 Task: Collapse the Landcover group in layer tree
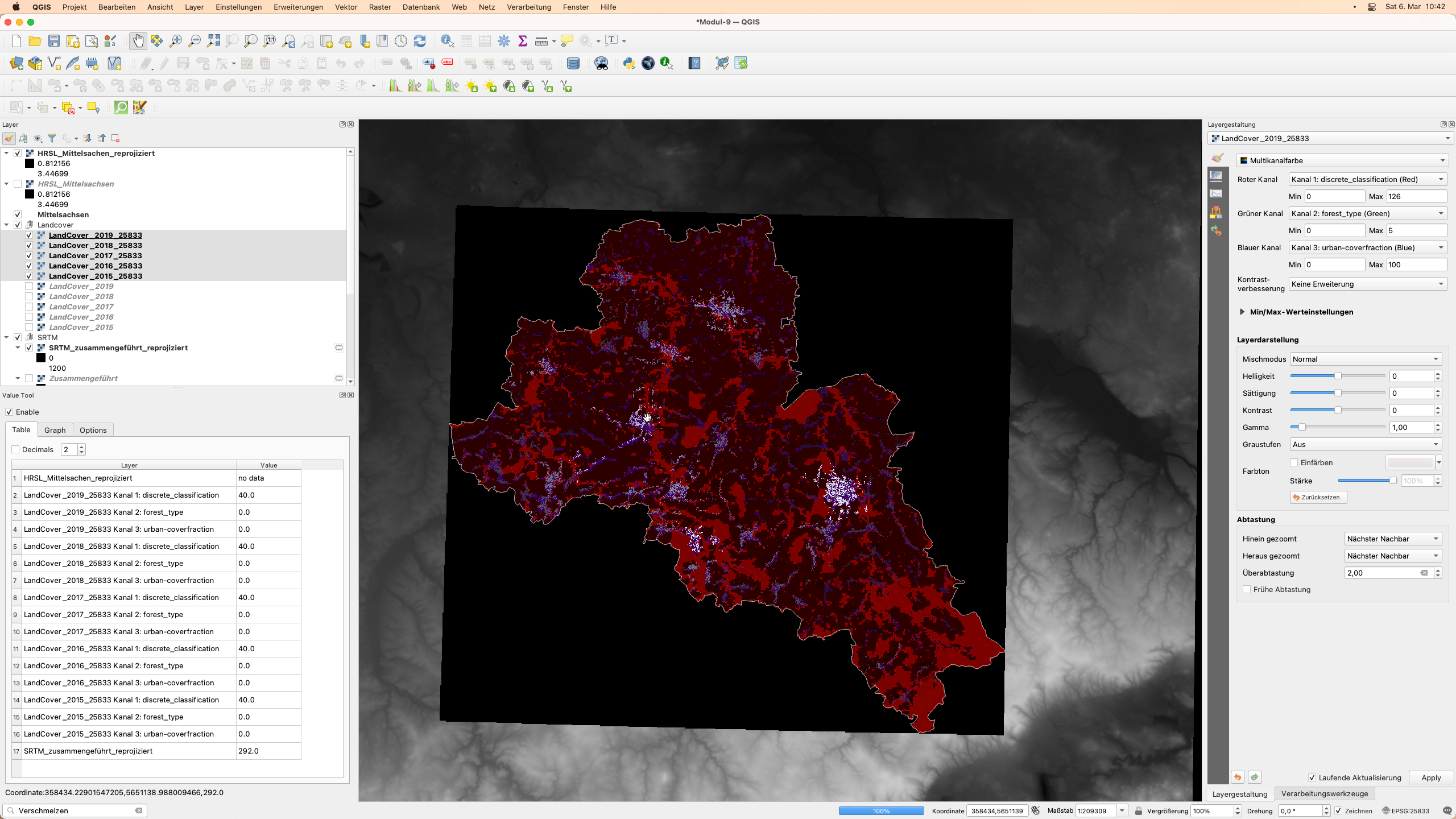(x=6, y=225)
